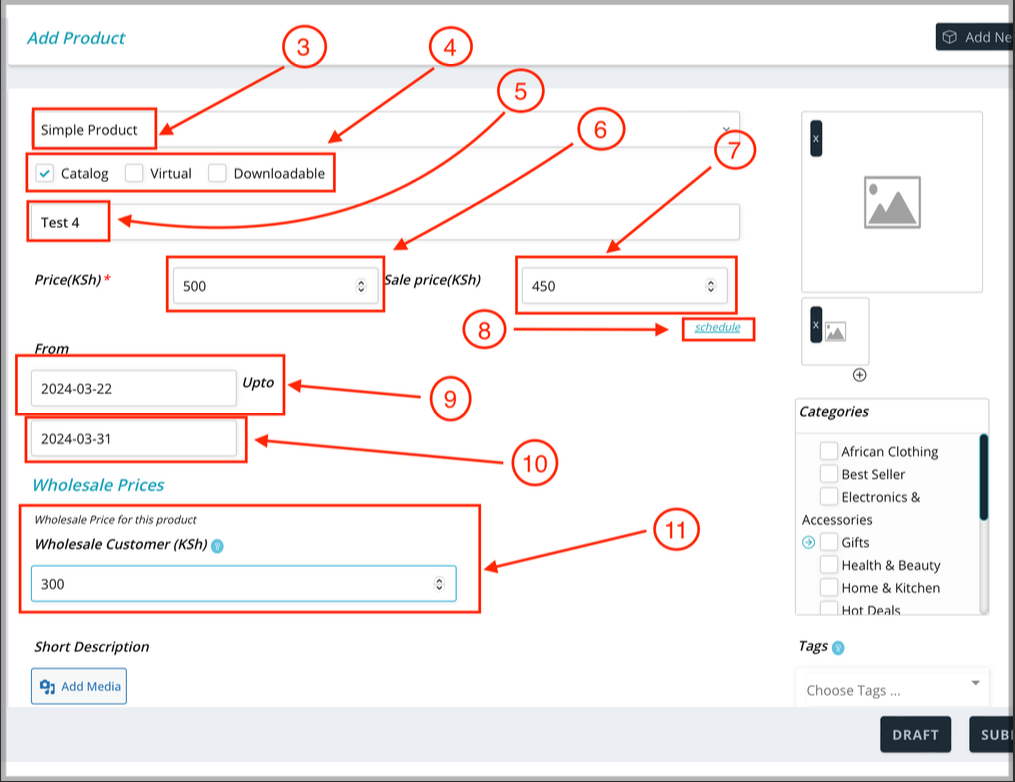Screen dimensions: 1015x782
Task: Click the From date field 2024-03-22
Action: [133, 389]
